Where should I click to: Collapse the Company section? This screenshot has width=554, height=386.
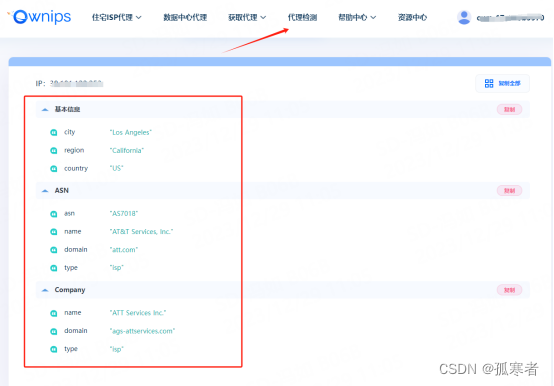coord(45,290)
